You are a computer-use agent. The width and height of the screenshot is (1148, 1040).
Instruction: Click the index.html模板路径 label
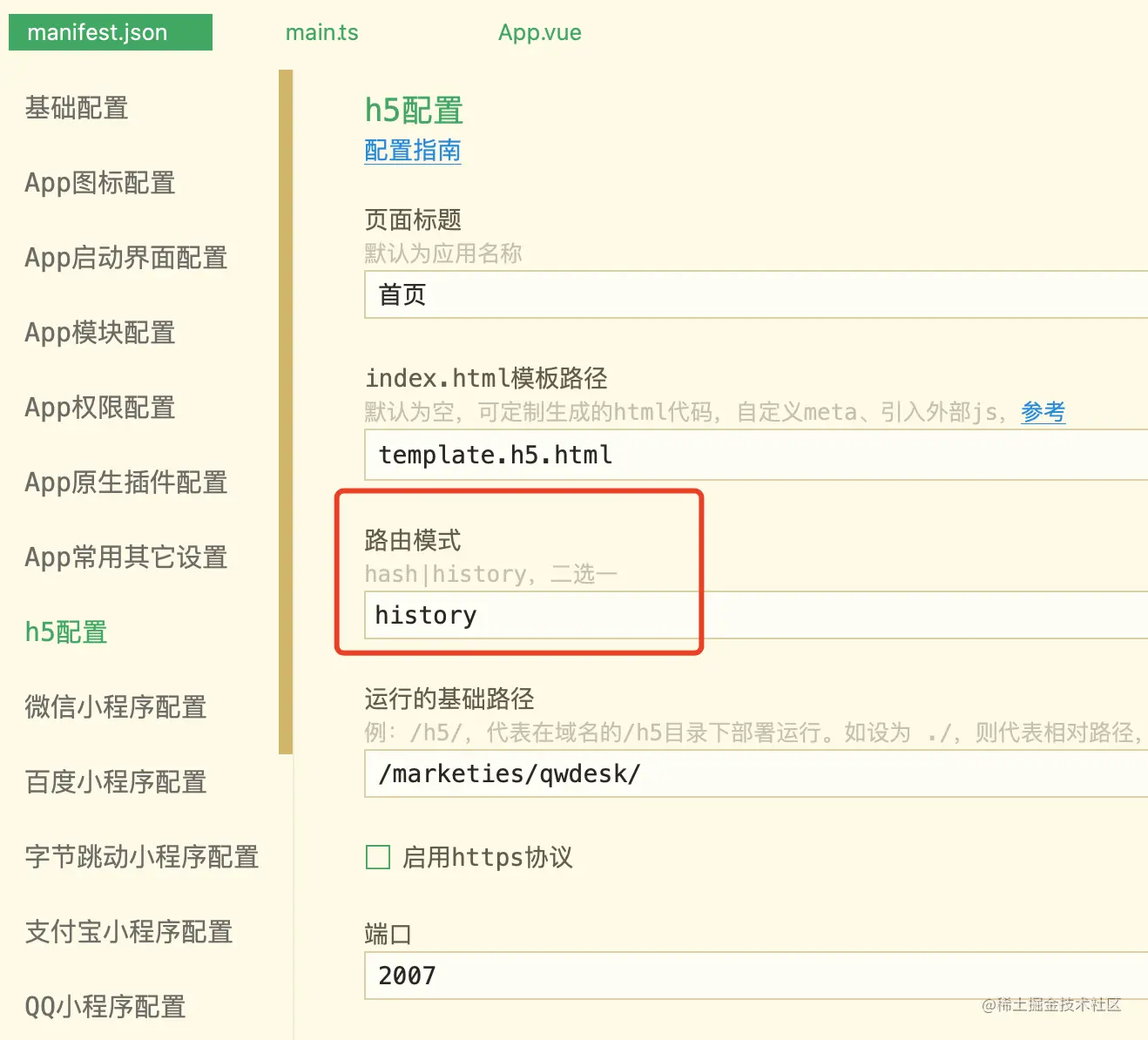pos(486,378)
